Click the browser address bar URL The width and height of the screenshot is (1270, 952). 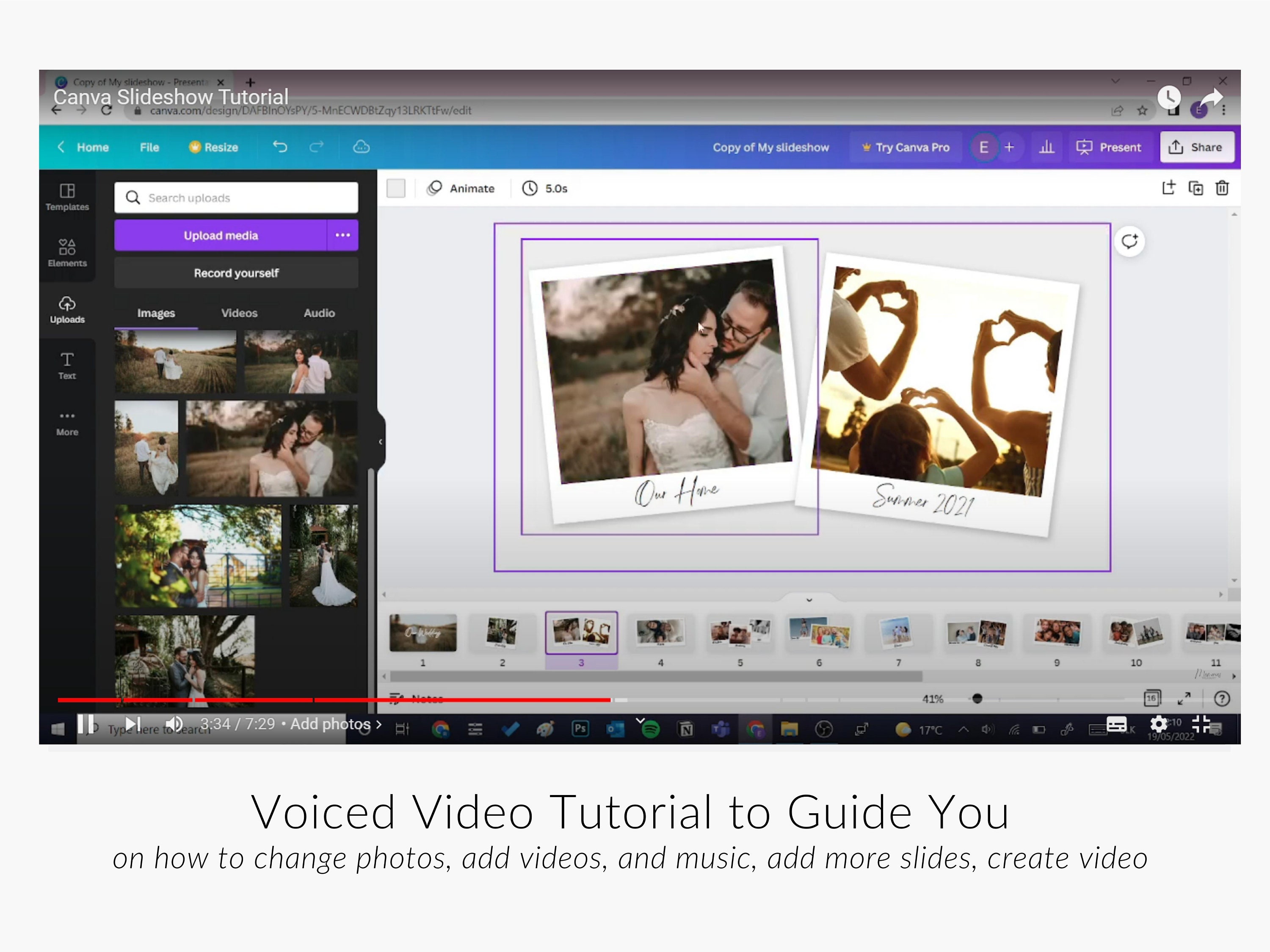(x=311, y=110)
